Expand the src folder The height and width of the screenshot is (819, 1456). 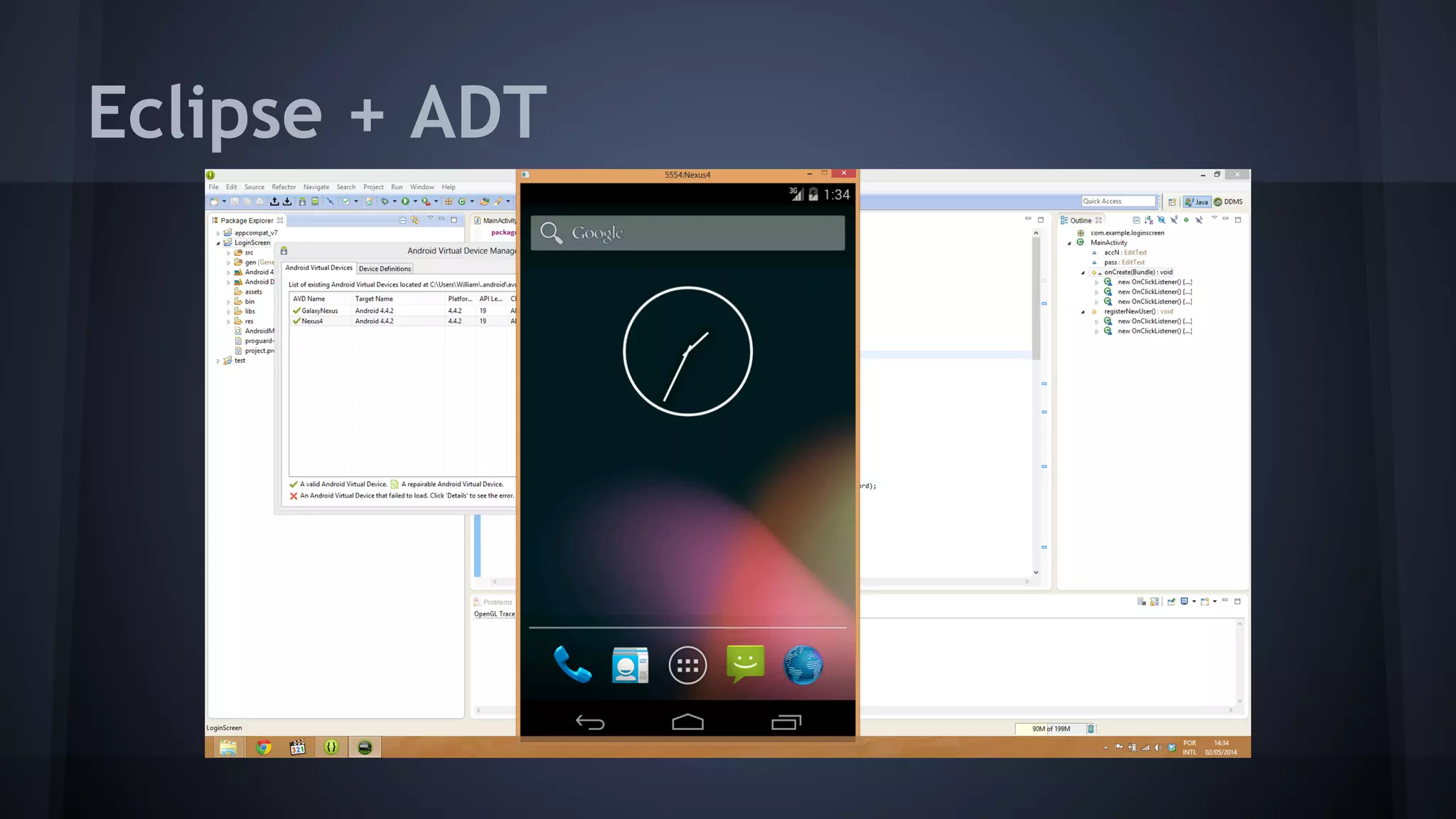229,253
